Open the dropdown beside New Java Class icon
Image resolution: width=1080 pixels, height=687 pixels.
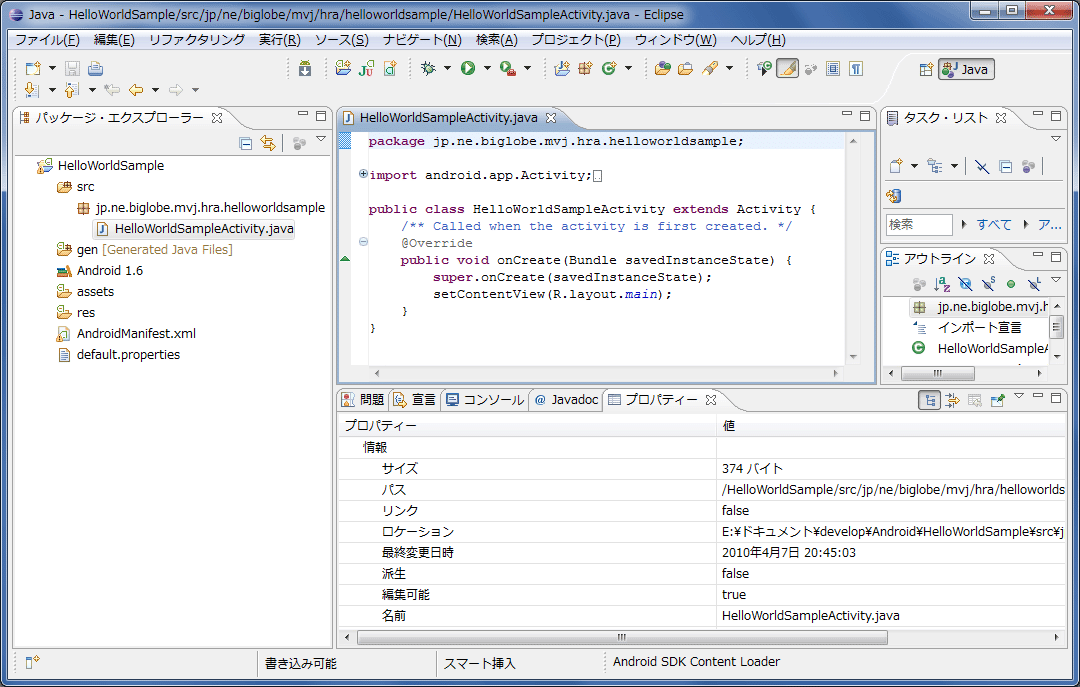pos(628,68)
